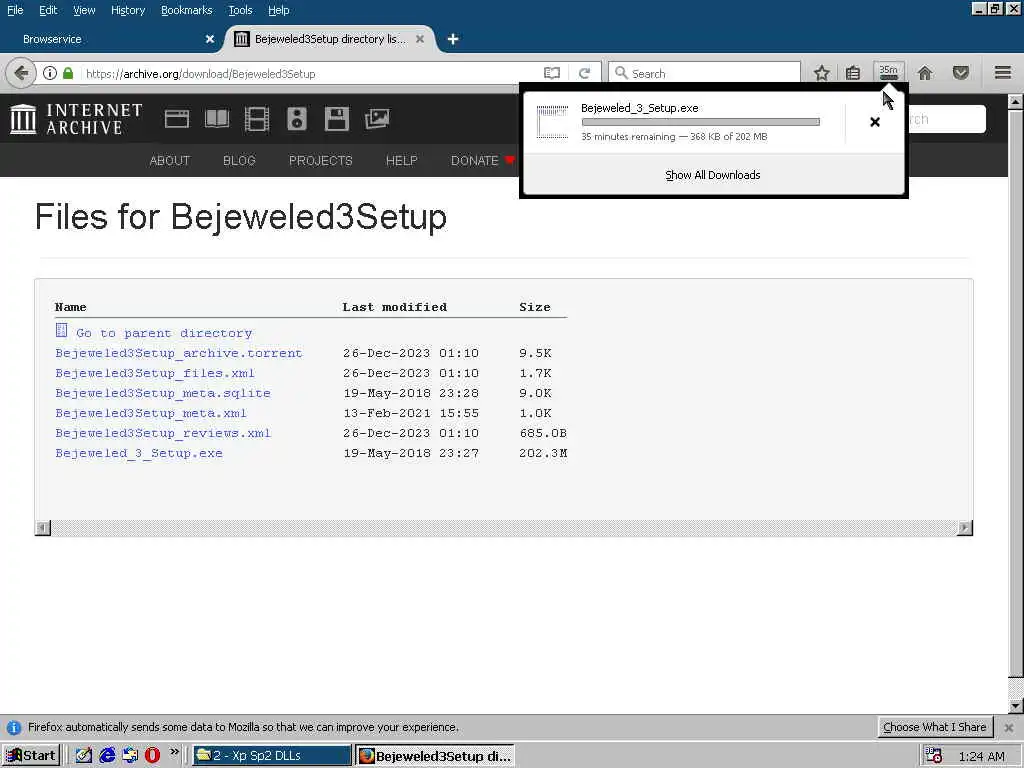The height and width of the screenshot is (768, 1024).
Task: Open Internet Archive Web icon
Action: (x=176, y=119)
